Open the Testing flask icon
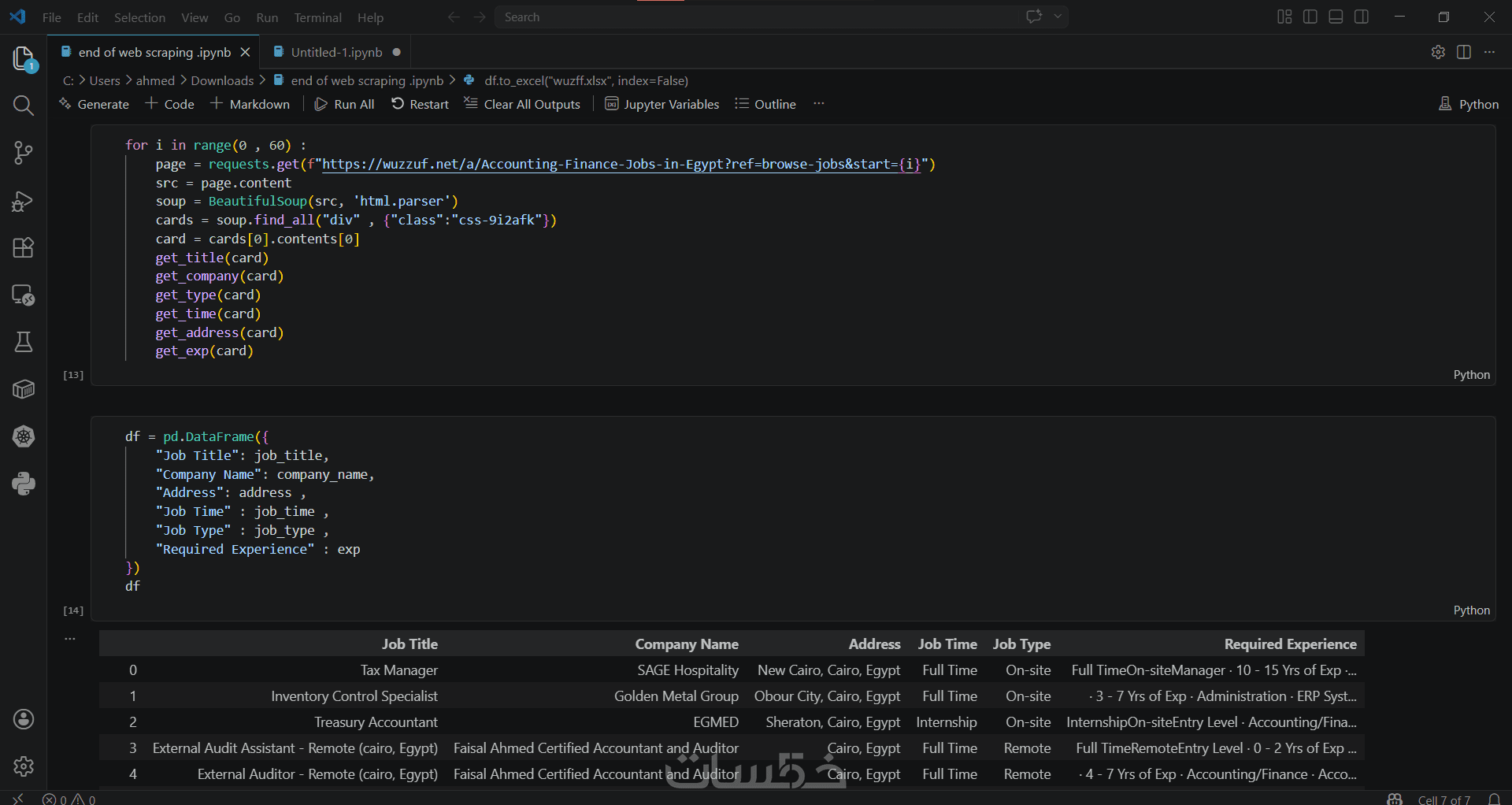This screenshot has height=805, width=1512. (x=24, y=342)
